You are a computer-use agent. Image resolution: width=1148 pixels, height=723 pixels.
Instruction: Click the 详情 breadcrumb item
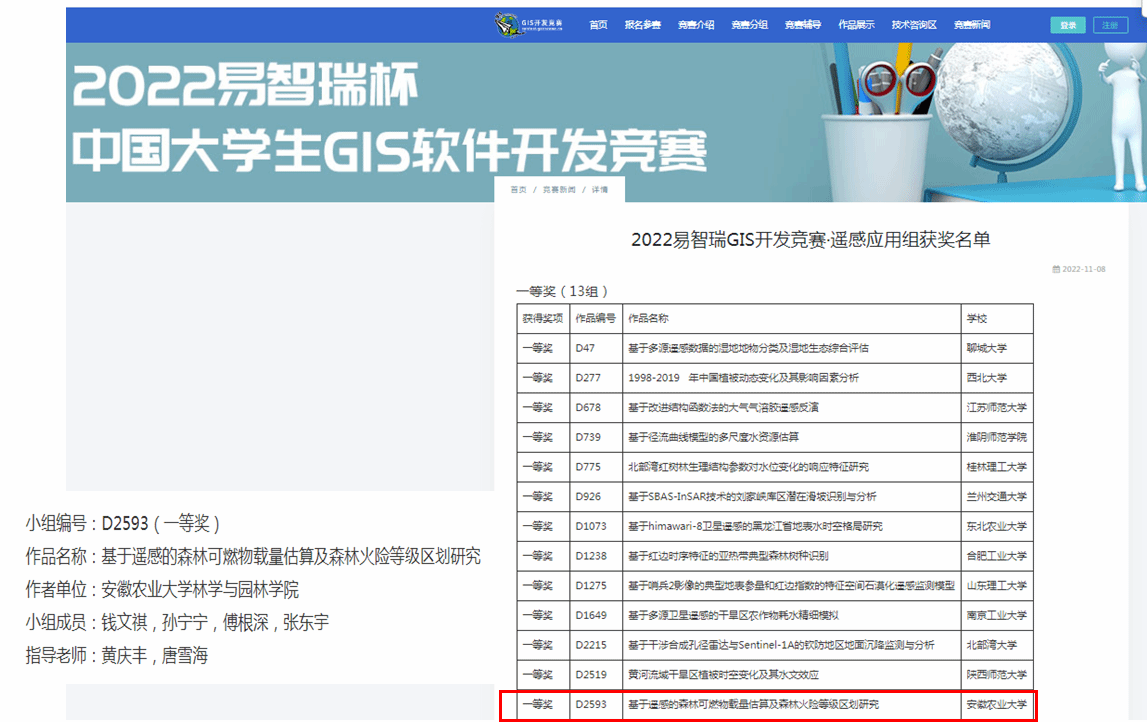click(x=600, y=189)
